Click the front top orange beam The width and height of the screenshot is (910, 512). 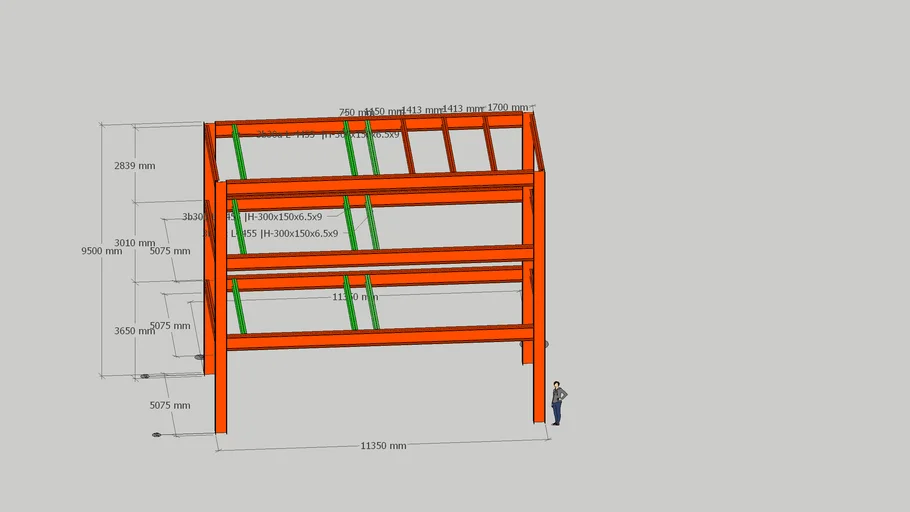(380, 183)
